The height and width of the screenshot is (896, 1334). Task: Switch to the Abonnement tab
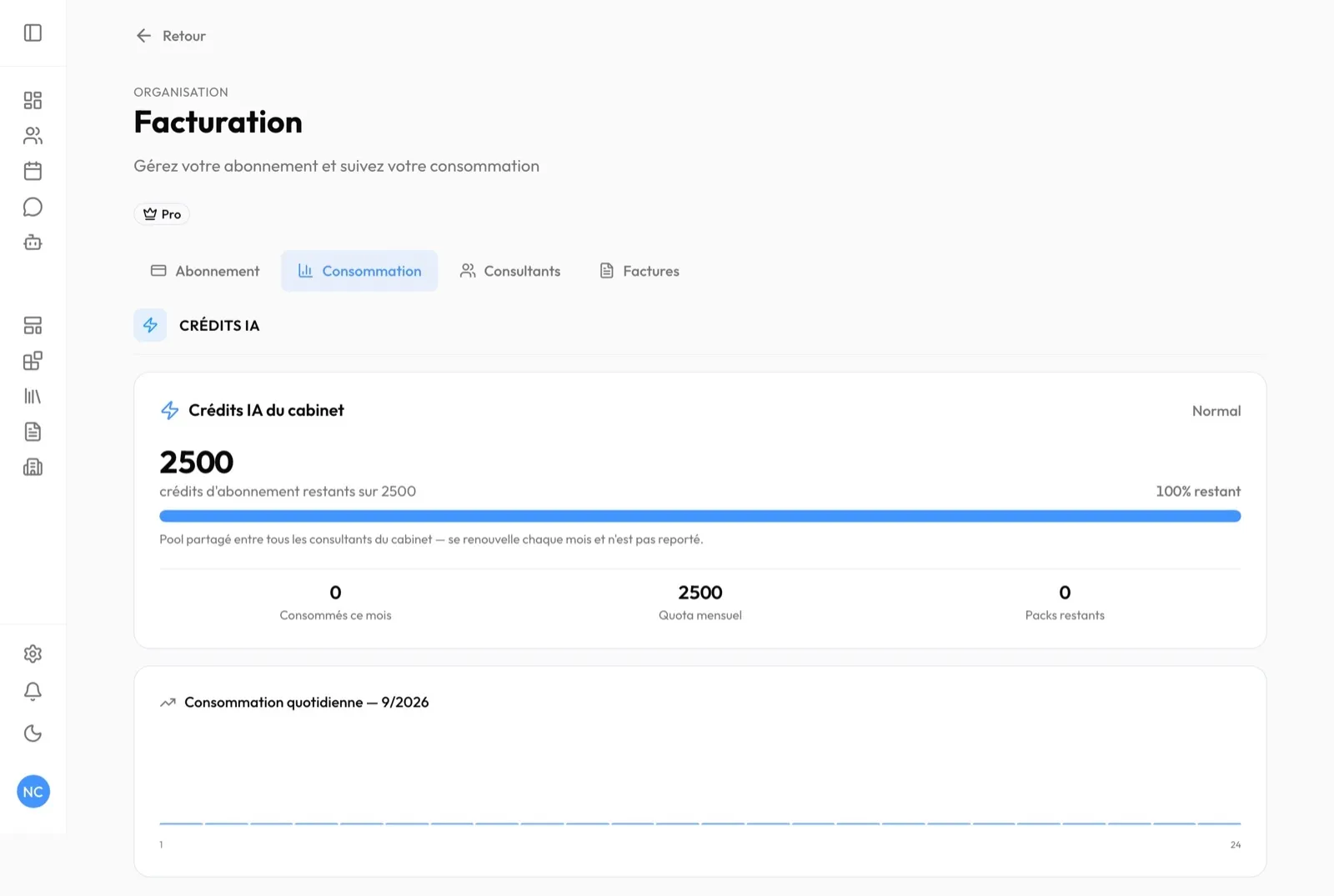coord(205,271)
